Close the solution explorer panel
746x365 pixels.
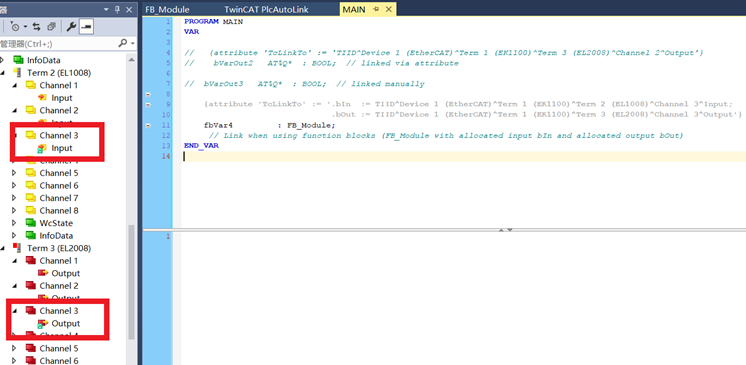pos(129,9)
